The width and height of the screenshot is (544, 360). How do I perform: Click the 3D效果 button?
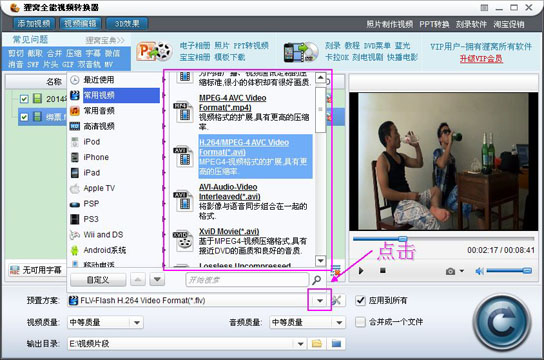coord(127,24)
